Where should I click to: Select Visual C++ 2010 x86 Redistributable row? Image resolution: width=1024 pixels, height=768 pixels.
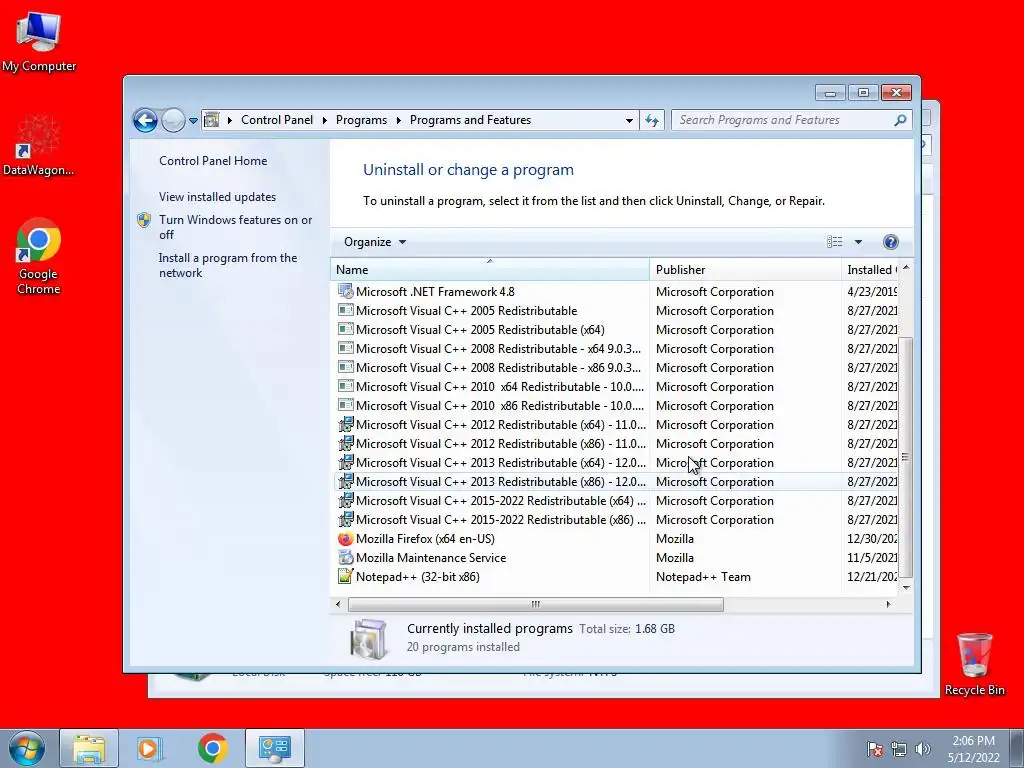[x=616, y=406]
